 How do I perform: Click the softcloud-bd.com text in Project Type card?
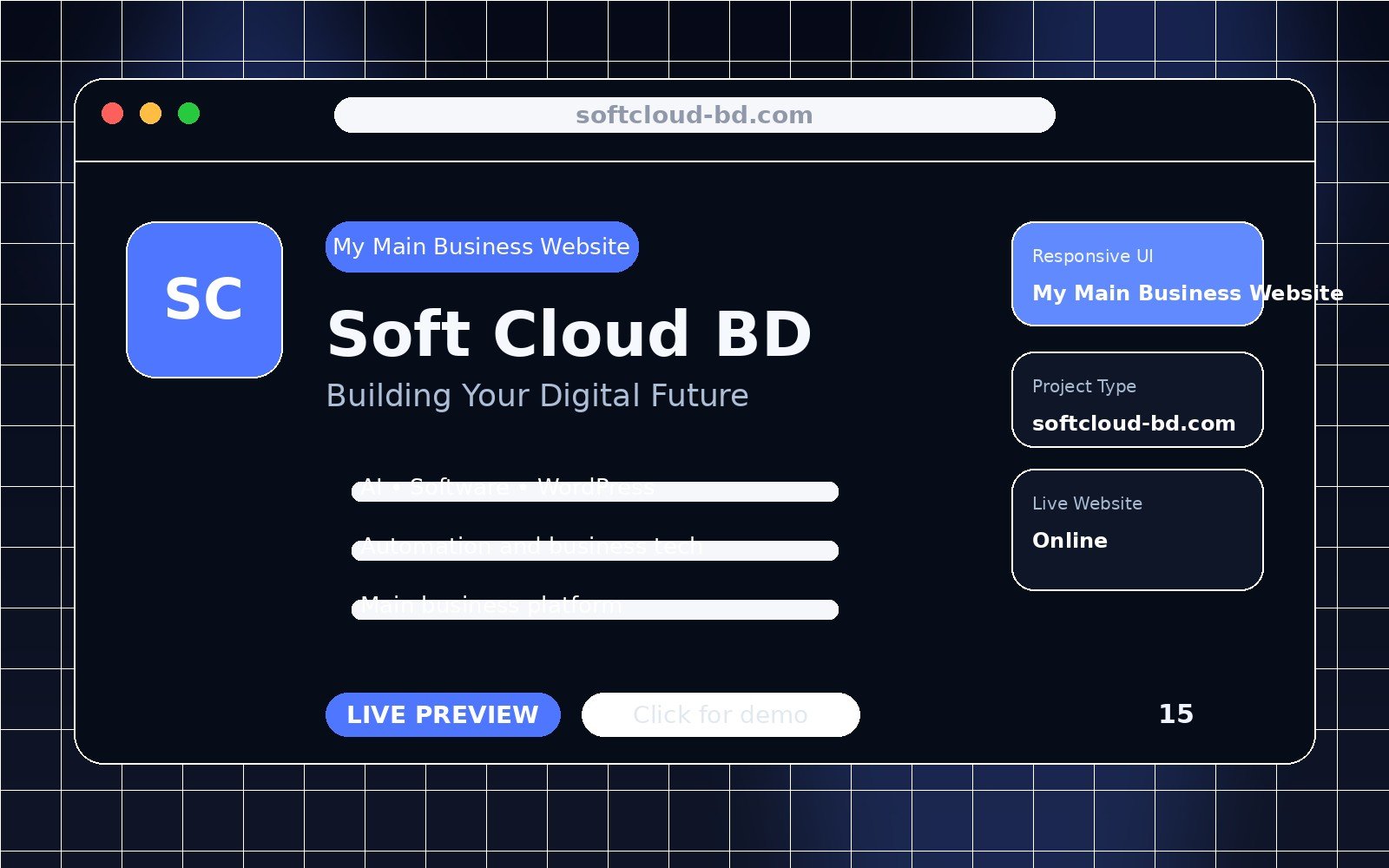pos(1134,424)
